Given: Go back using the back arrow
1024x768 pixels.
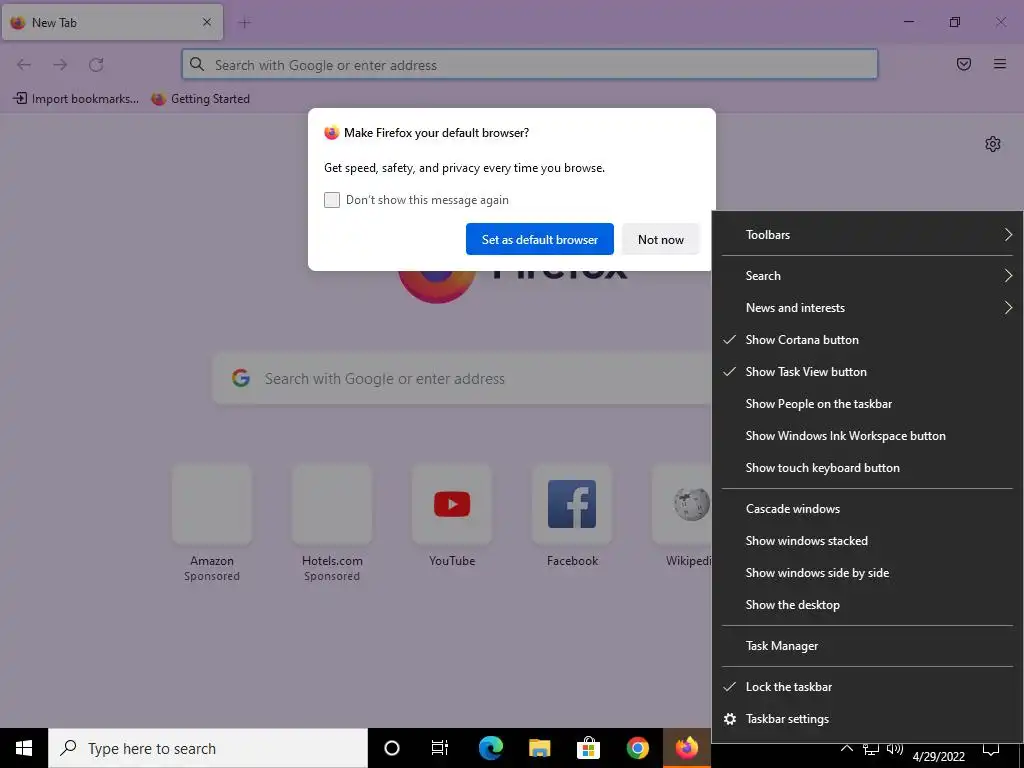Looking at the screenshot, I should click(x=24, y=65).
